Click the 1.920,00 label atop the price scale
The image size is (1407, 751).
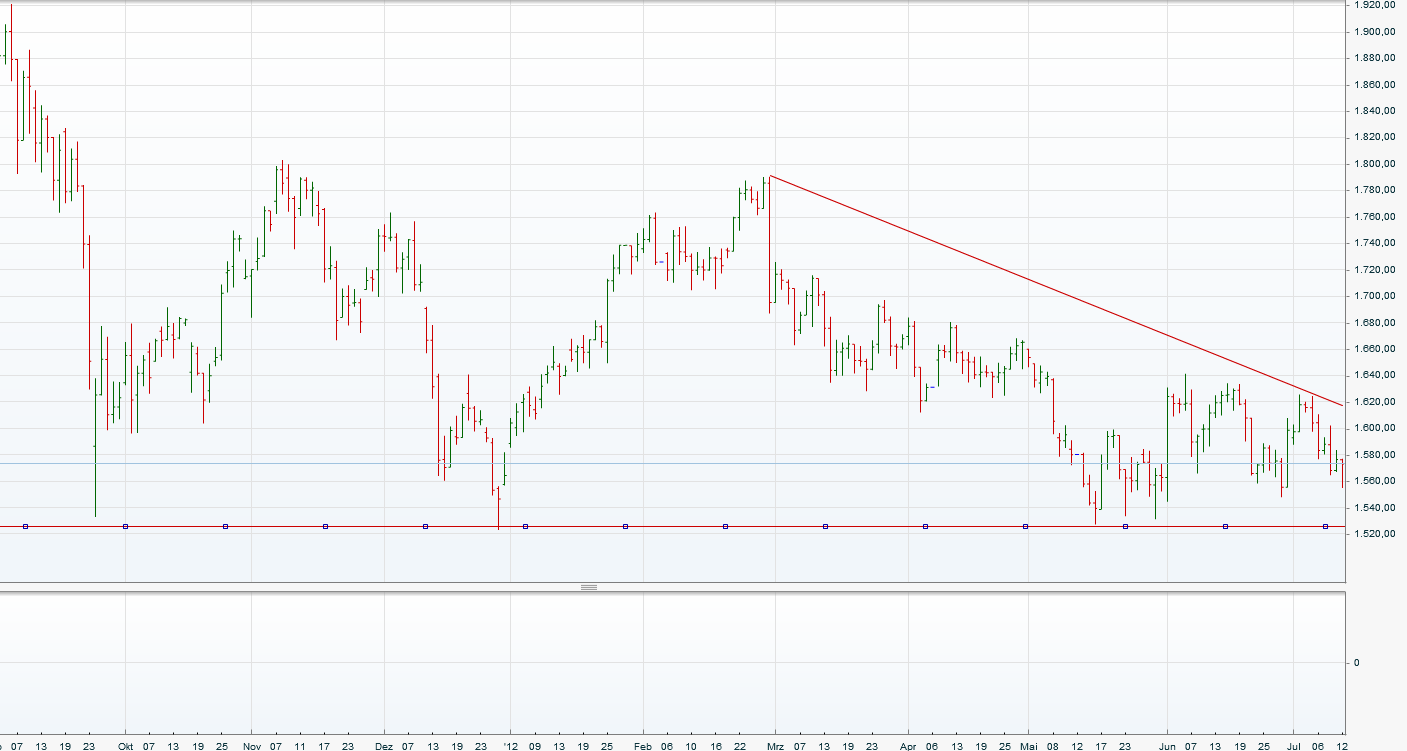(1374, 5)
